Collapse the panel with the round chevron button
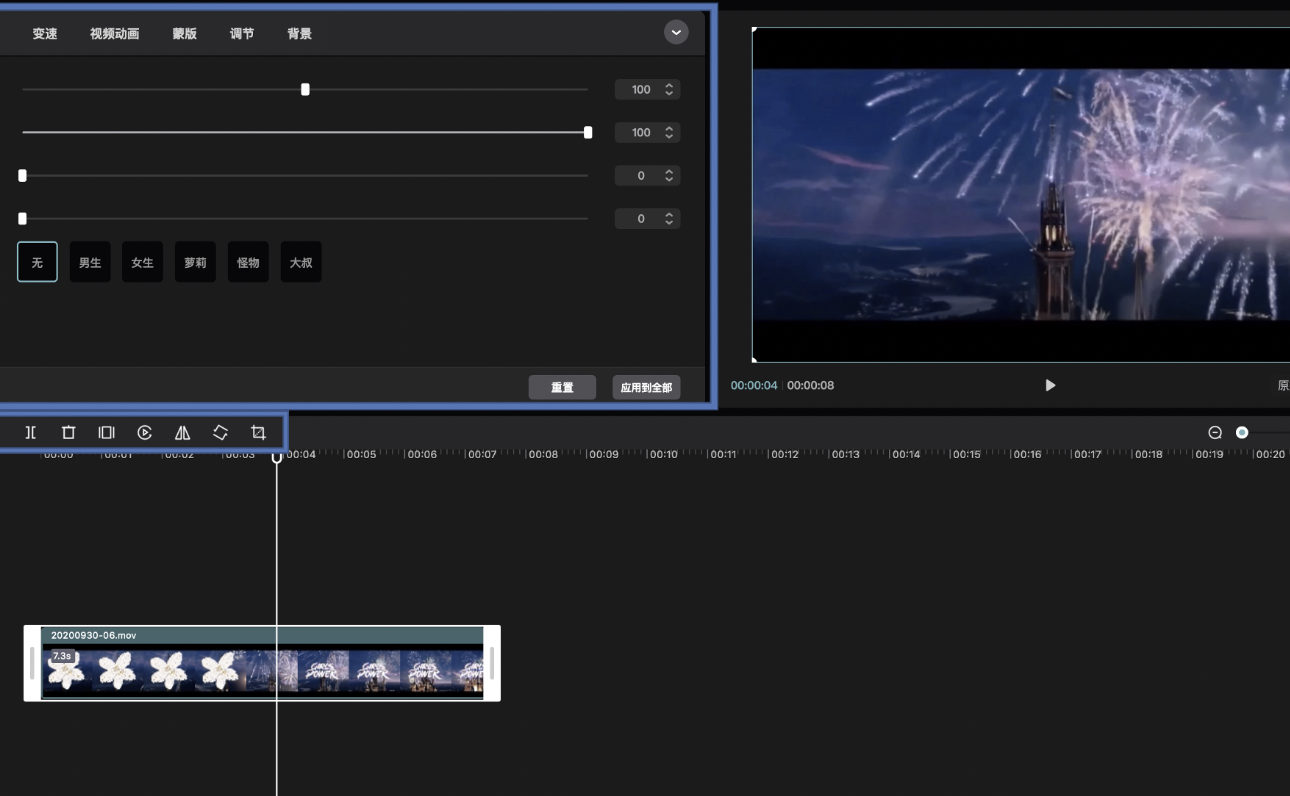This screenshot has width=1290, height=796. 676,32
